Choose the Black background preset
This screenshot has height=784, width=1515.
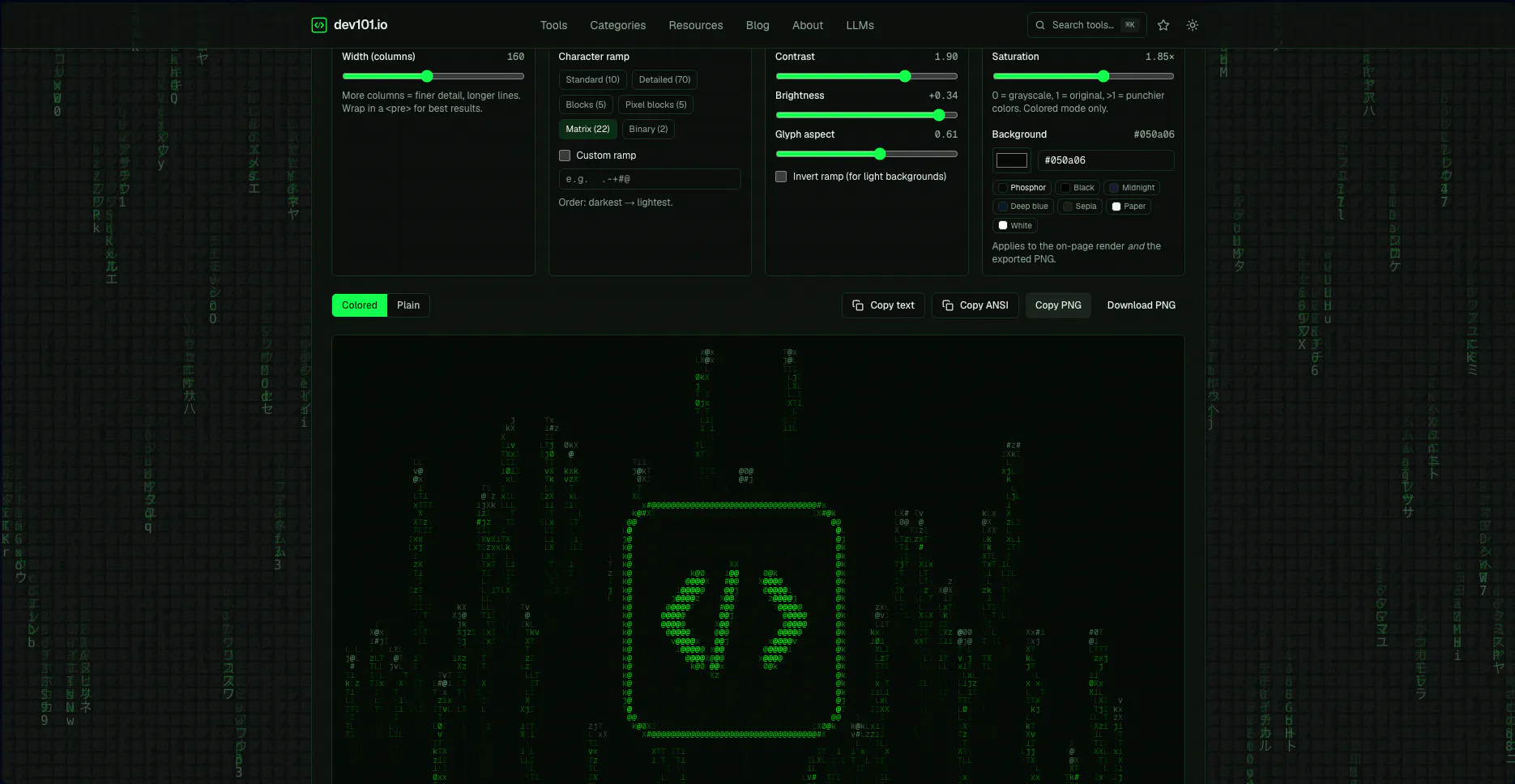pos(1078,188)
